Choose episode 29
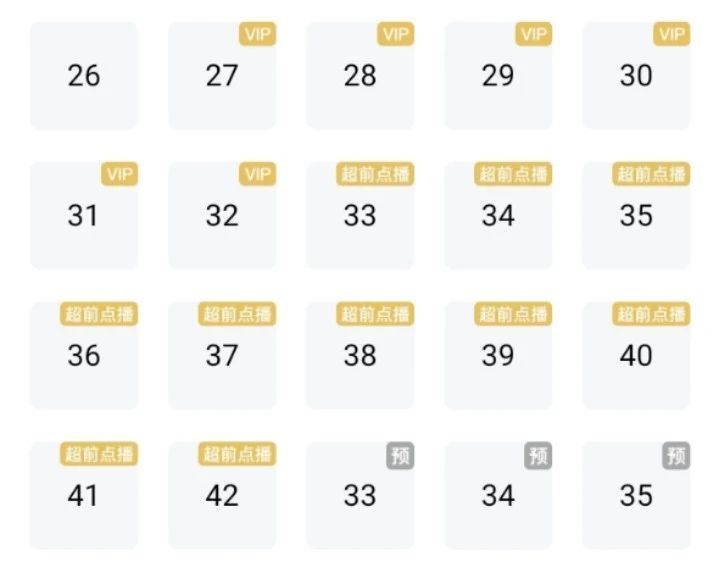The height and width of the screenshot is (569, 720). click(498, 76)
